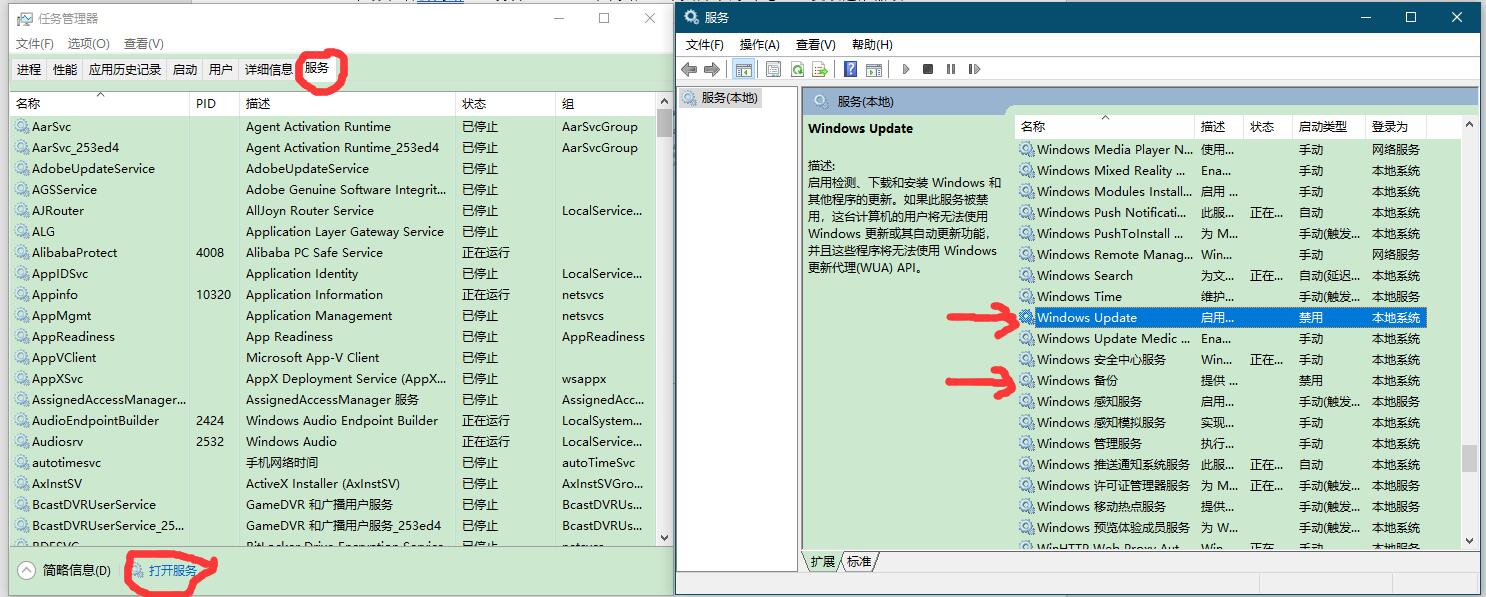Switch to 扩展 tab at Services bottom
Screen dimensions: 1486x597
pyautogui.click(x=823, y=562)
